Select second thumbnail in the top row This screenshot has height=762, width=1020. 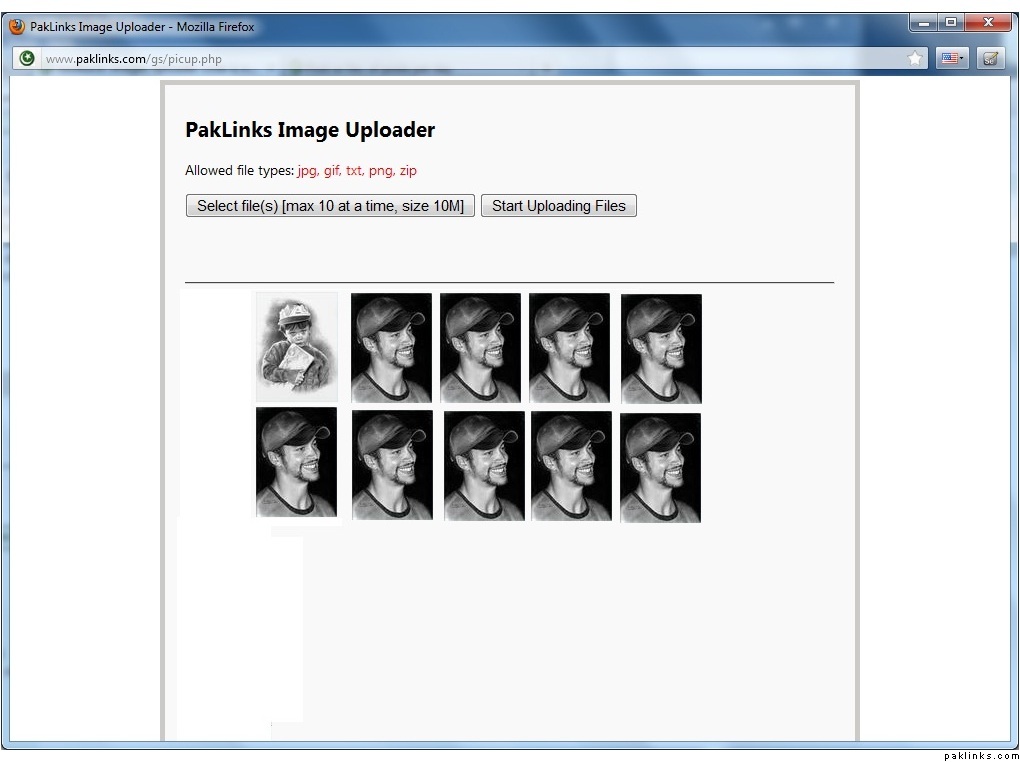[x=391, y=348]
